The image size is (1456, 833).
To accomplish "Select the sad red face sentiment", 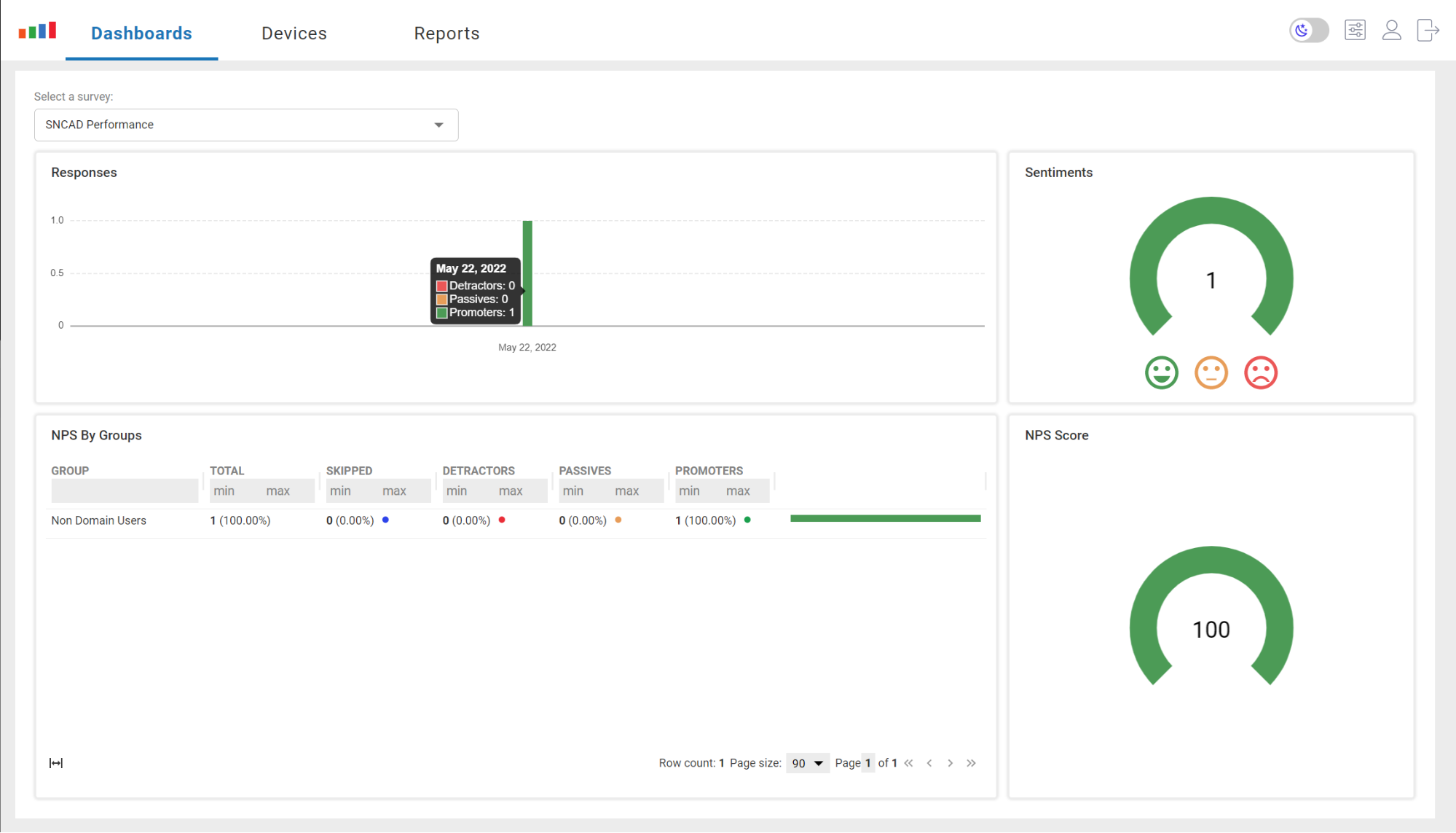I will [x=1261, y=372].
